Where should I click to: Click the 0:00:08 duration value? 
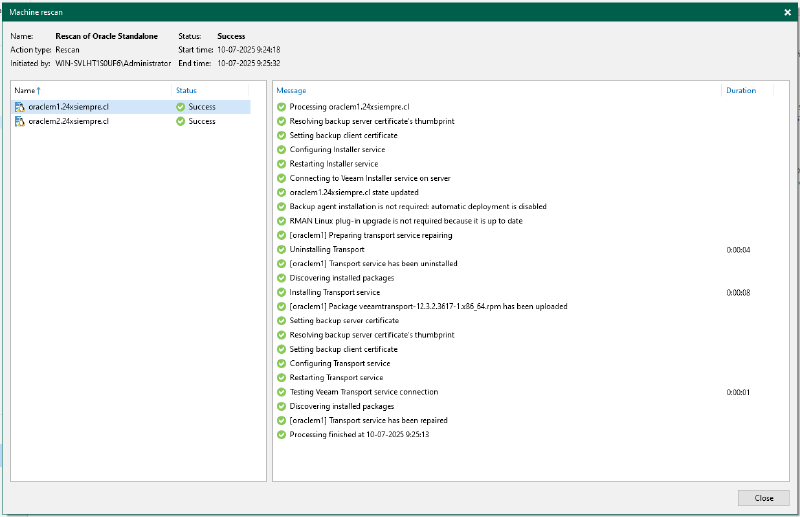point(738,293)
